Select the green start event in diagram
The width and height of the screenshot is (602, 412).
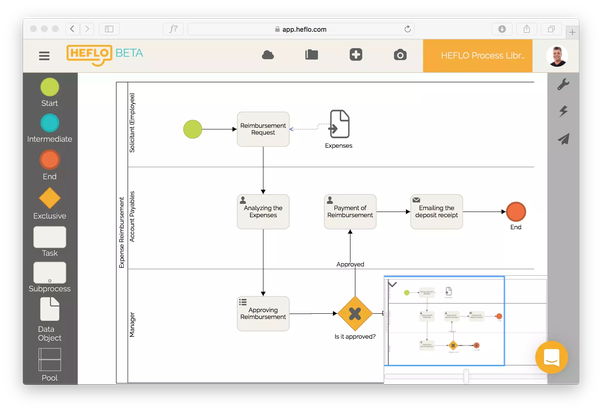click(193, 129)
